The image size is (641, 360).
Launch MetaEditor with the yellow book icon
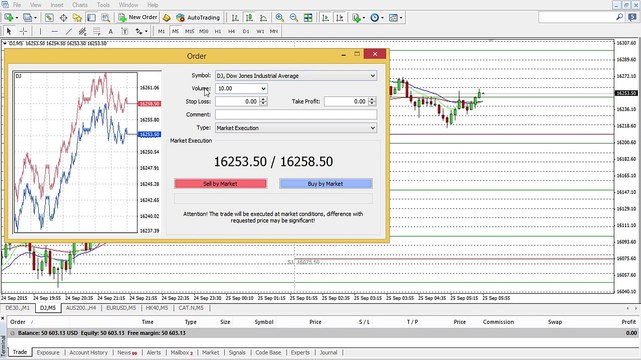point(166,18)
